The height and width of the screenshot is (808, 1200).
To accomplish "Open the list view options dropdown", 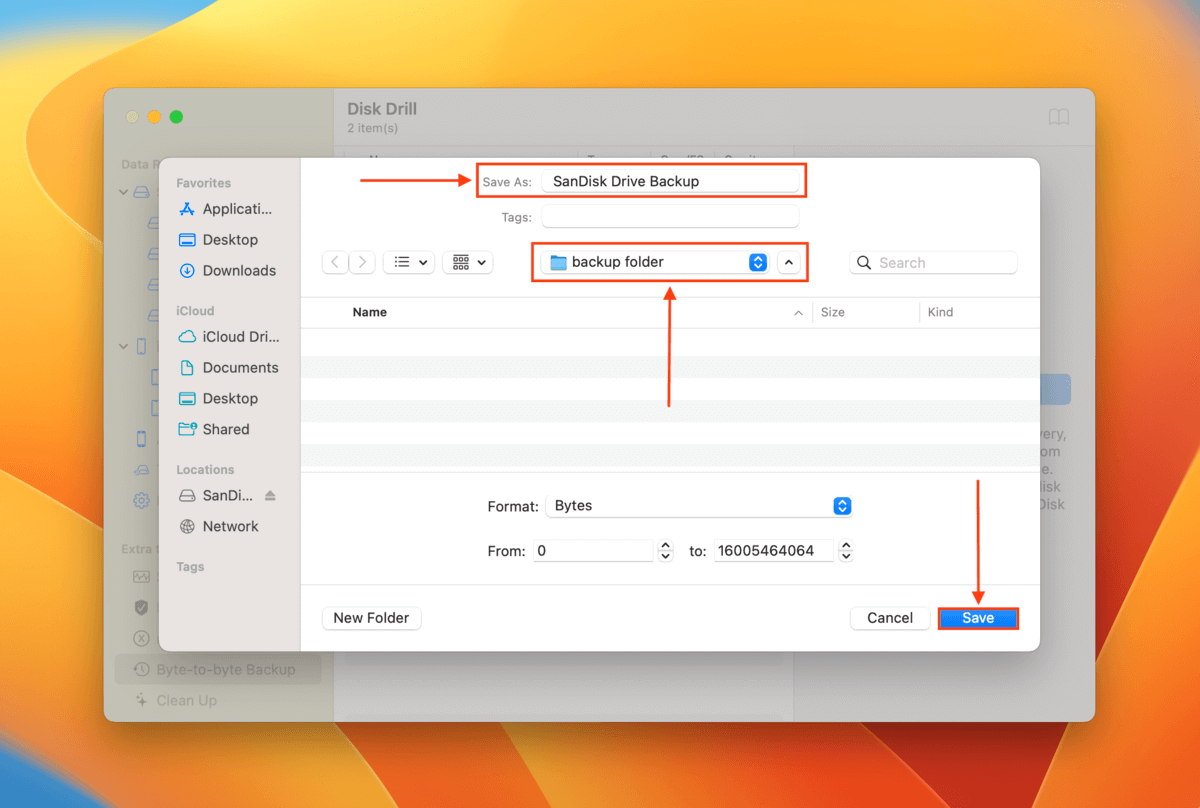I will pyautogui.click(x=408, y=262).
